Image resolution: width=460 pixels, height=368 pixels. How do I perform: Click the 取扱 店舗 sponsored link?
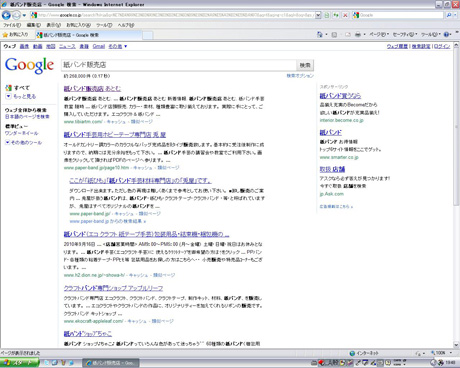pyautogui.click(x=332, y=169)
